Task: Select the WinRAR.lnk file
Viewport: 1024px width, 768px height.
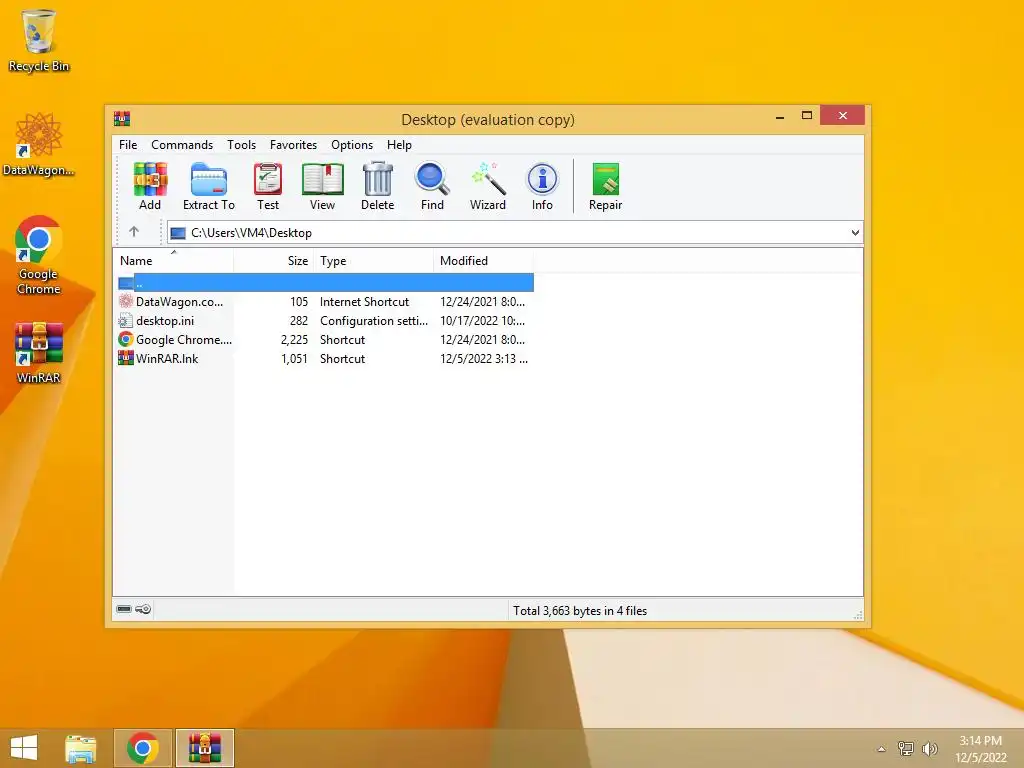Action: point(325,359)
